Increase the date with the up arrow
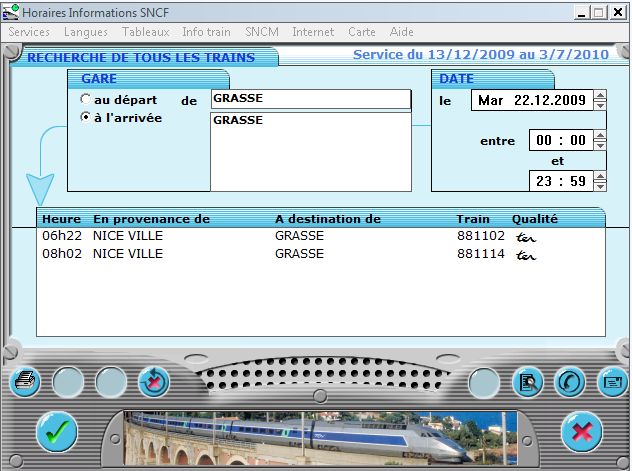This screenshot has width=632, height=471. (600, 96)
